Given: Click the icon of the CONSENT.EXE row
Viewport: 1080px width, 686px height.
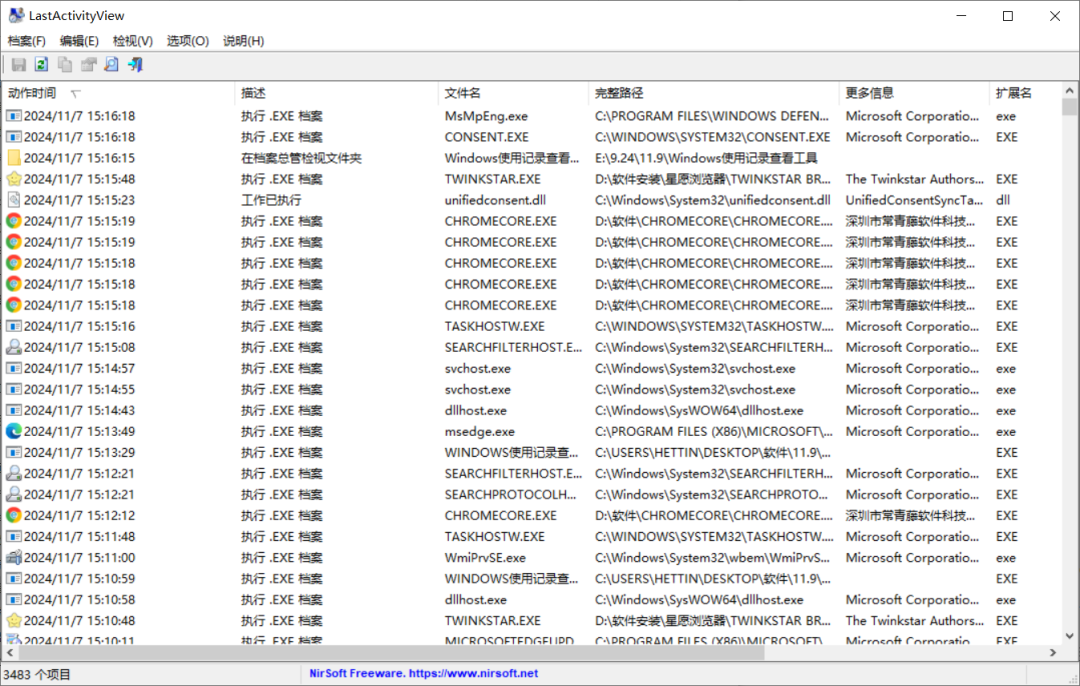Looking at the screenshot, I should [x=14, y=137].
